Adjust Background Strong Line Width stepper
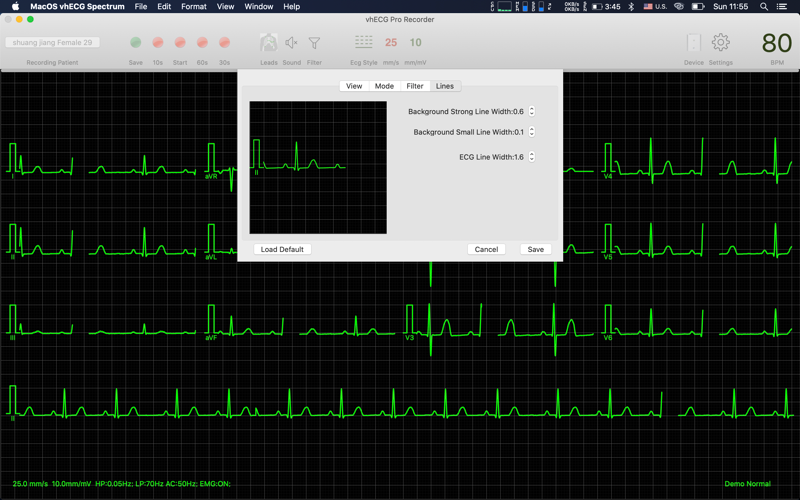The width and height of the screenshot is (800, 500). coord(532,111)
